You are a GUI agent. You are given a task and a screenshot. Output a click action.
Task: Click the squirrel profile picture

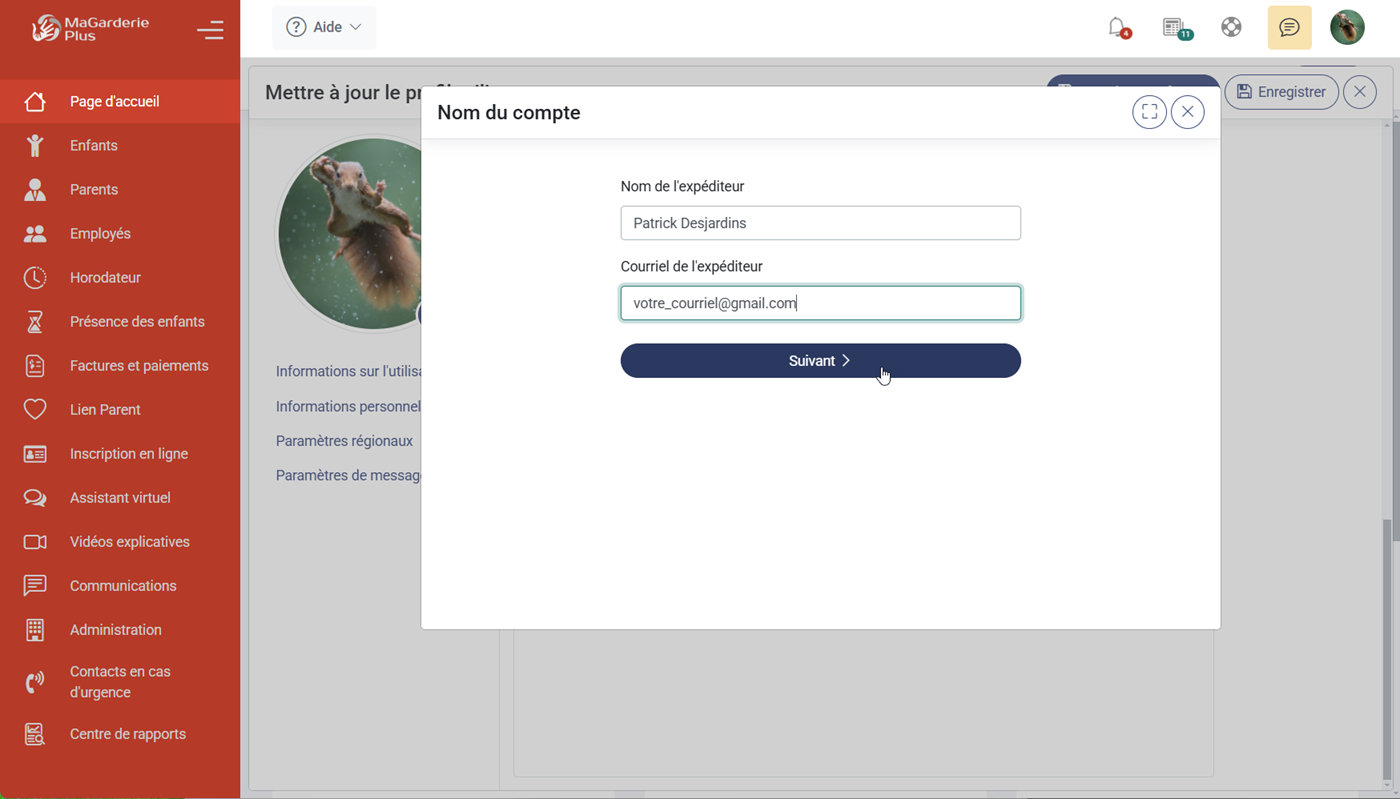[350, 233]
